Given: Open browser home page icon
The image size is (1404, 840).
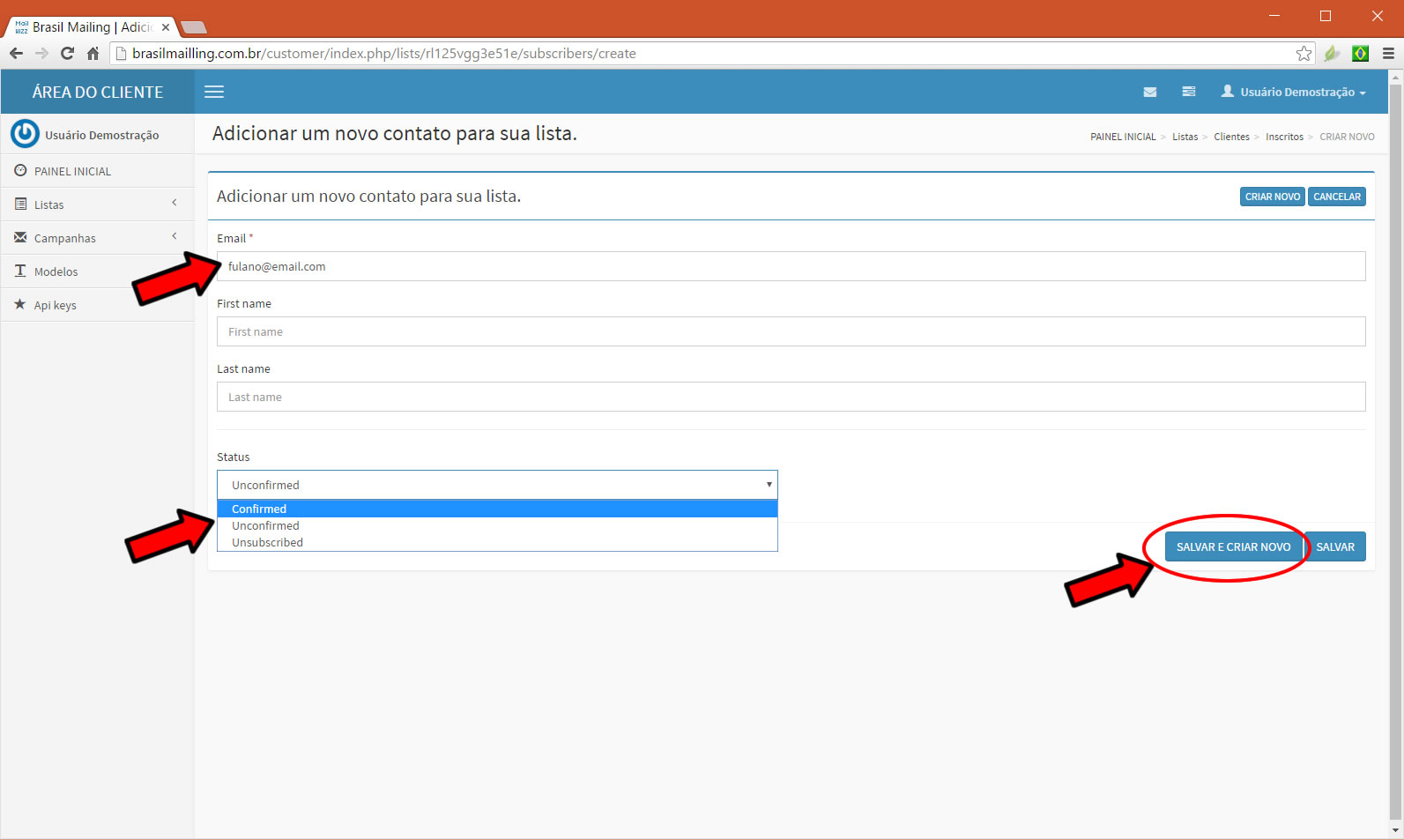Looking at the screenshot, I should pos(93,53).
